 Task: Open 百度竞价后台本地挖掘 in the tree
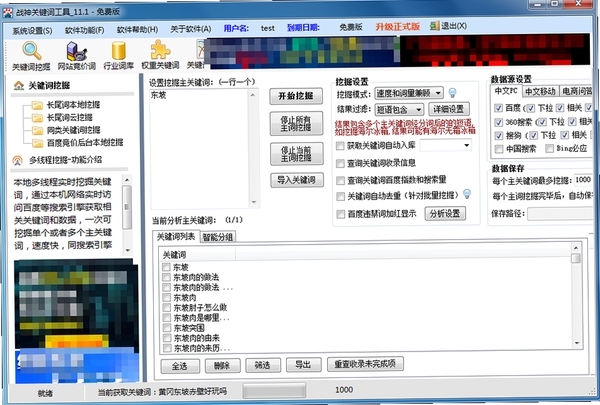(x=85, y=142)
